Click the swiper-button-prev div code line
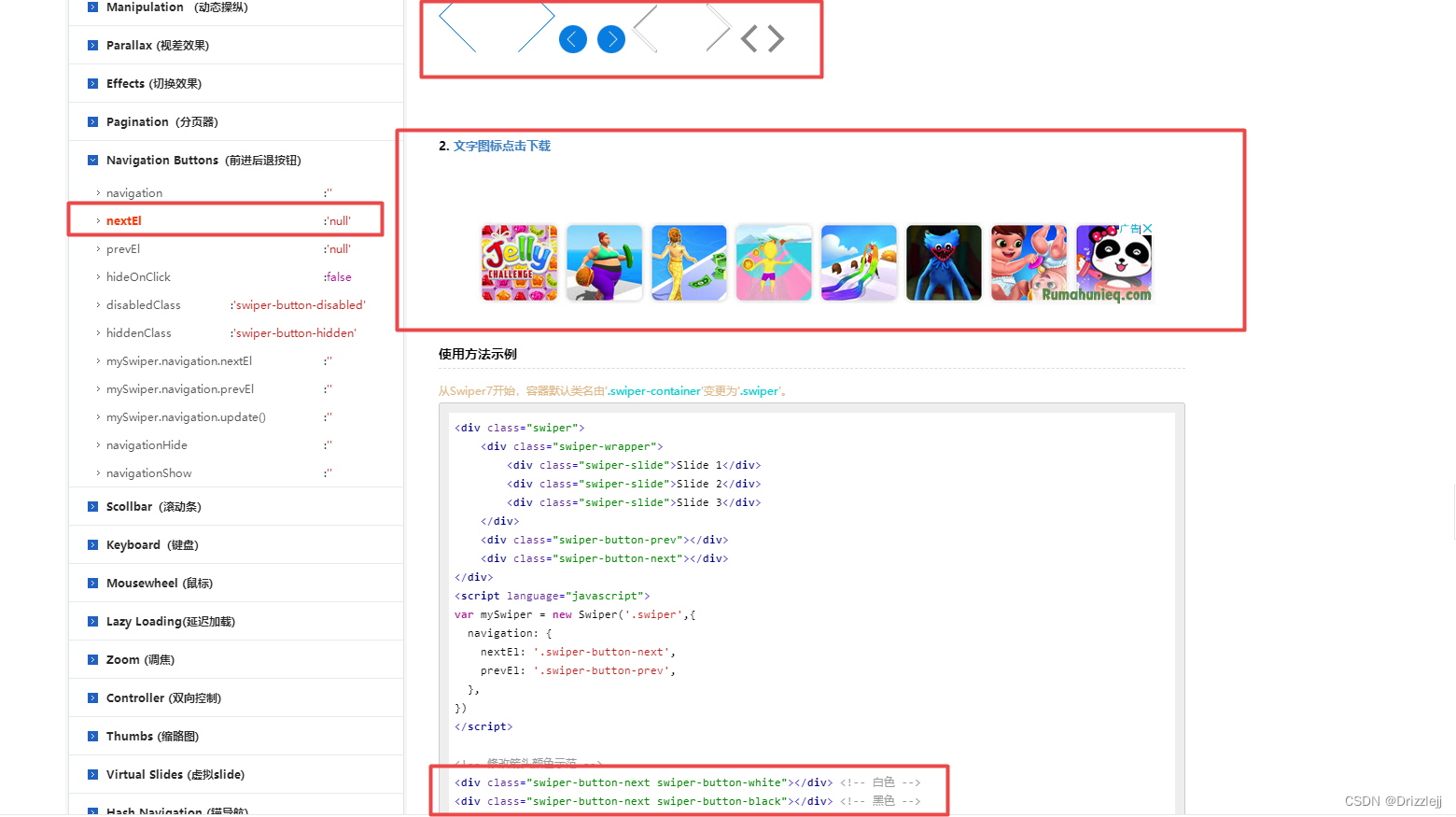 [605, 540]
